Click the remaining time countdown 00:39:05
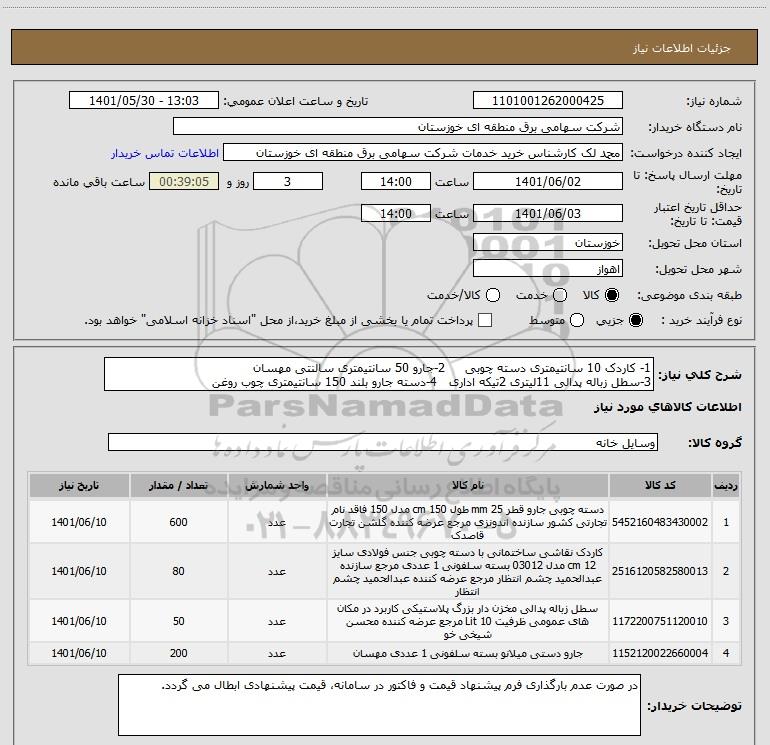This screenshot has width=770, height=745. 183,182
